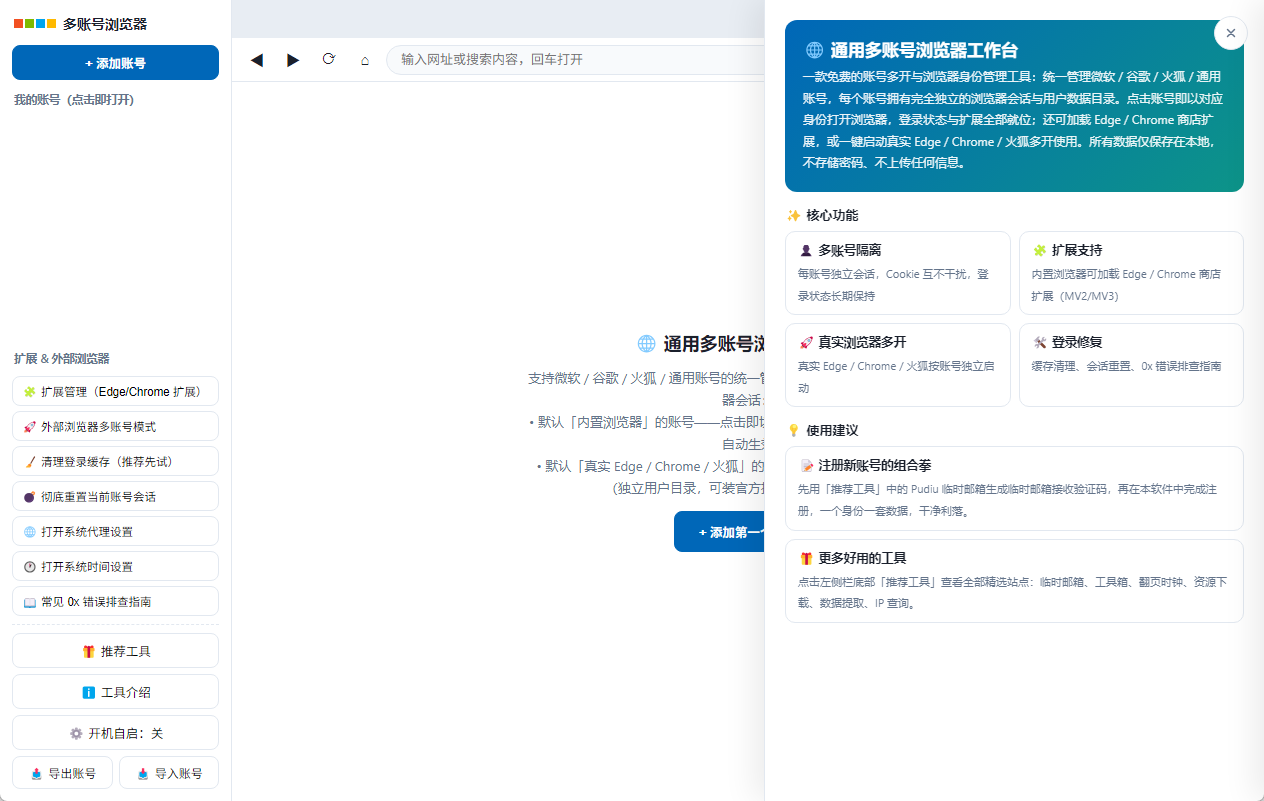Click the 添加账号 button
The image size is (1264, 801).
(x=115, y=63)
